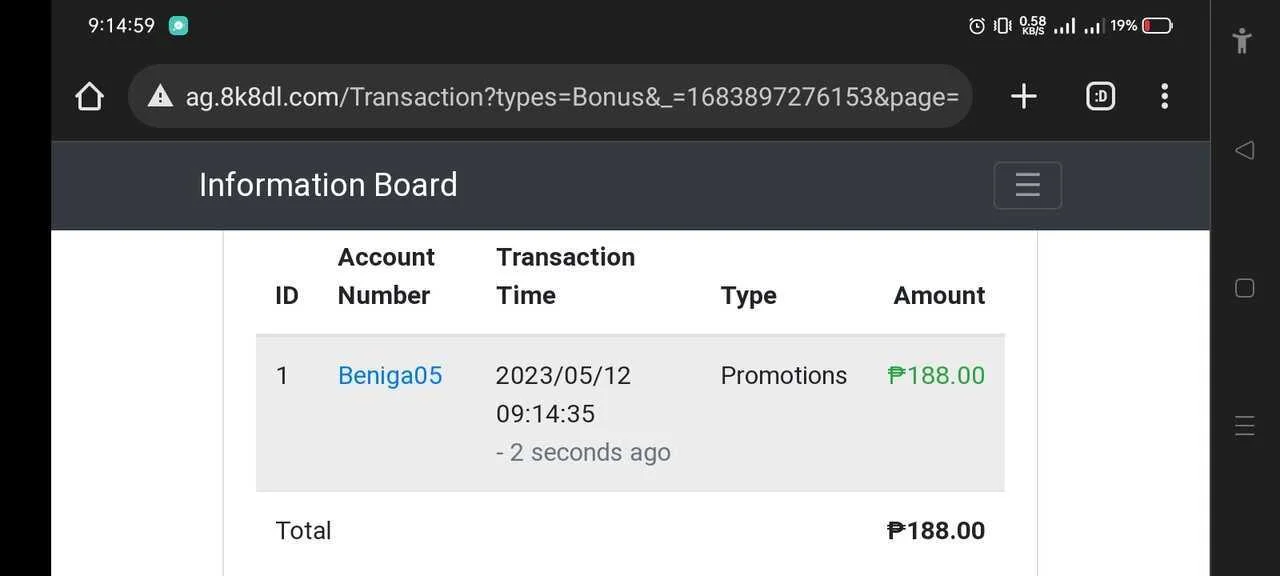
Task: Click the Amount column header
Action: click(939, 295)
